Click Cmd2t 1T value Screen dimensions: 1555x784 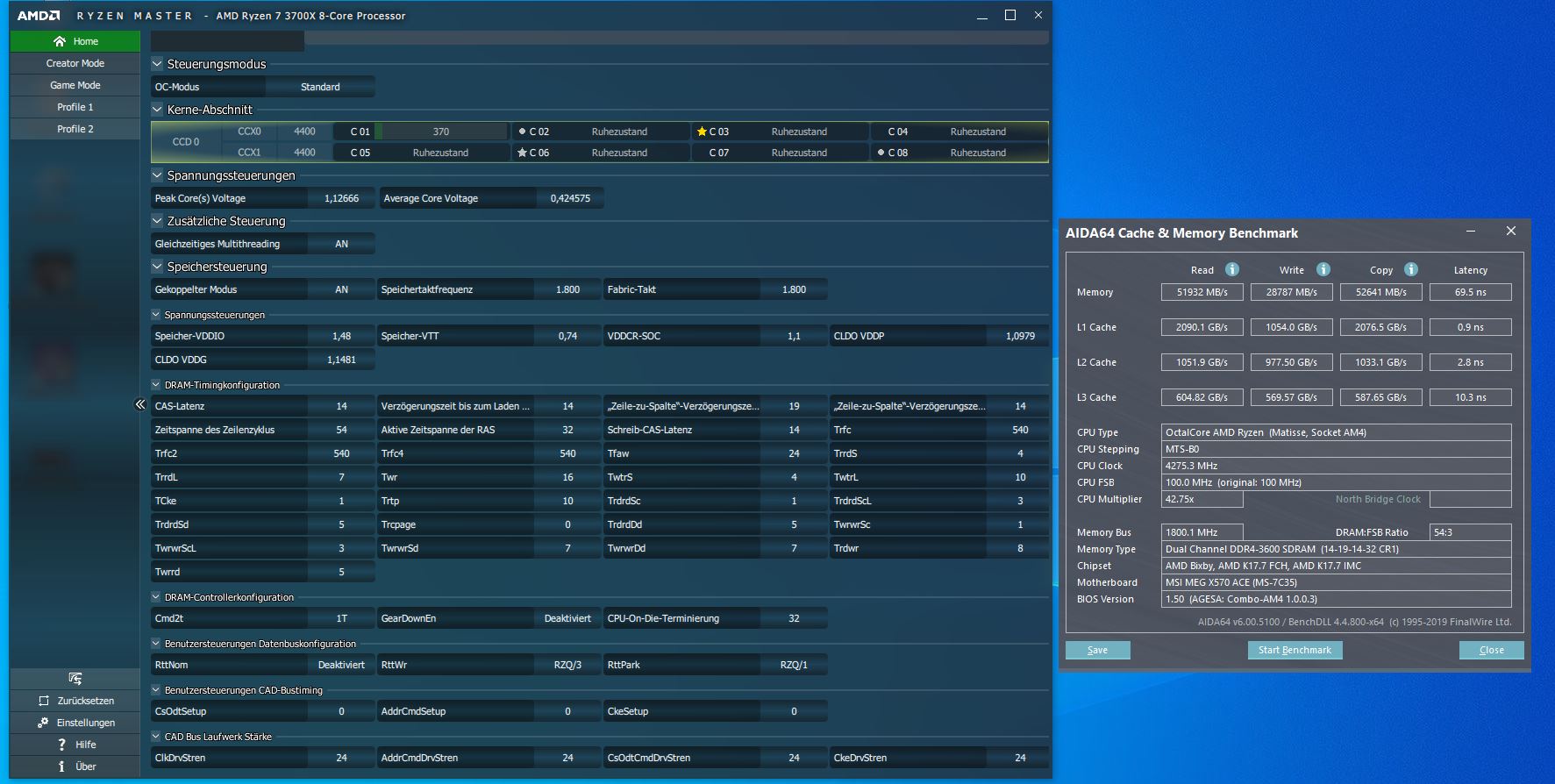click(x=342, y=618)
